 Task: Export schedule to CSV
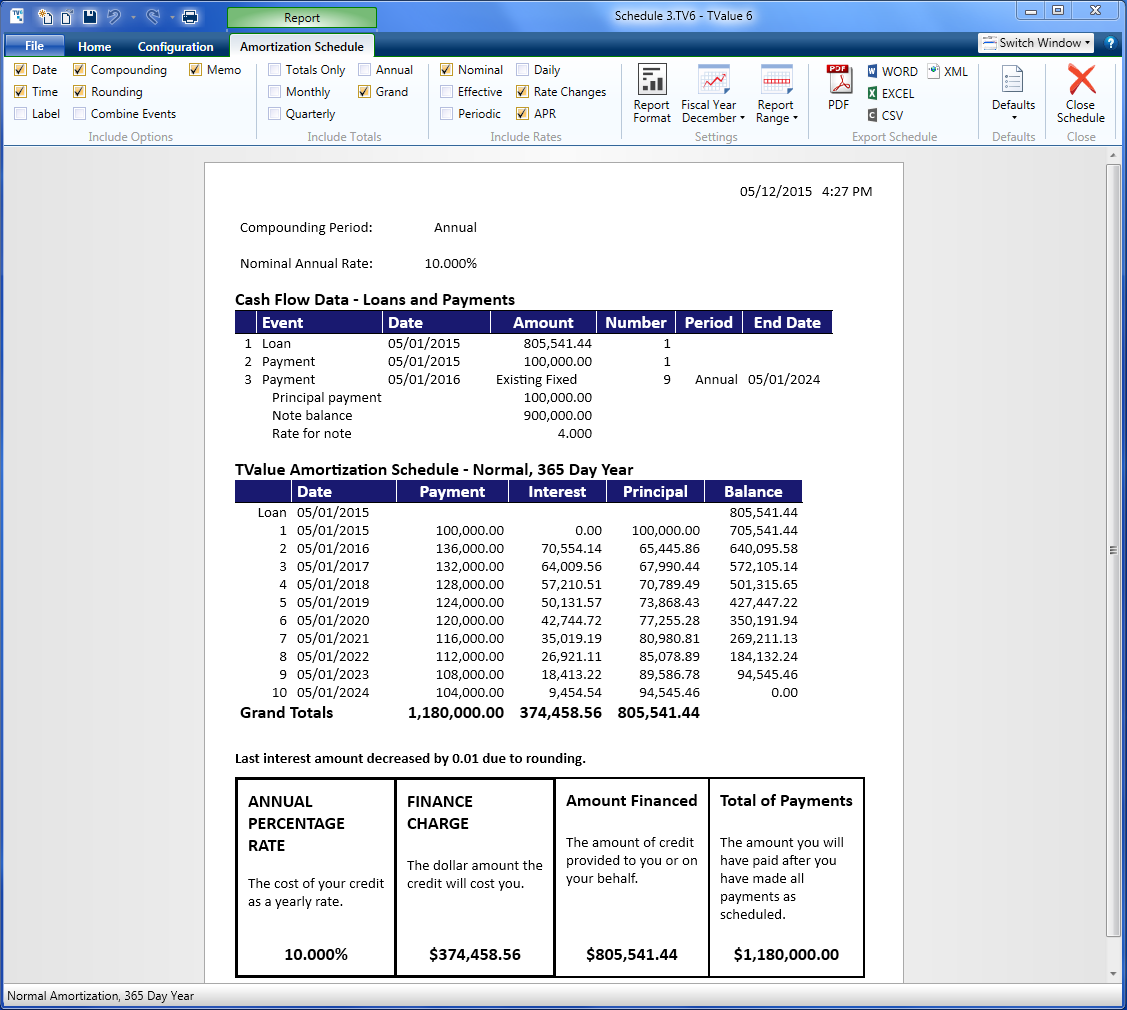(x=885, y=115)
